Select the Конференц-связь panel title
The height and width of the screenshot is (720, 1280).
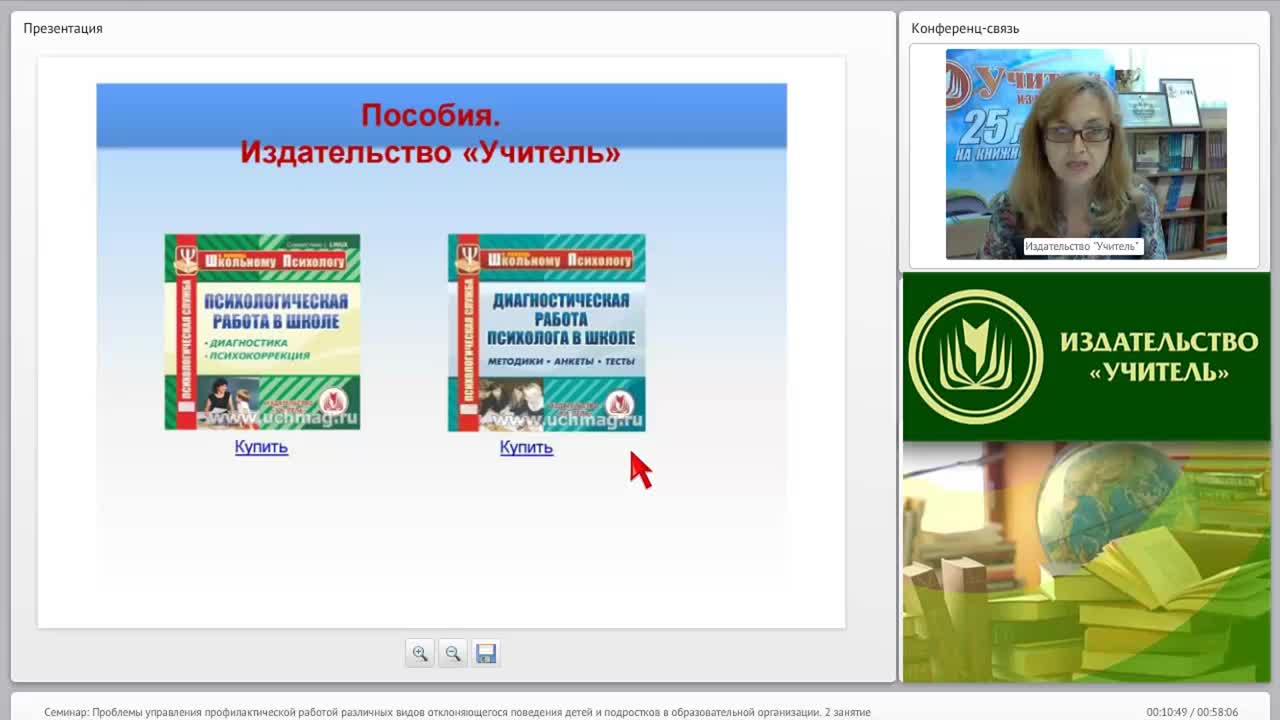(965, 28)
